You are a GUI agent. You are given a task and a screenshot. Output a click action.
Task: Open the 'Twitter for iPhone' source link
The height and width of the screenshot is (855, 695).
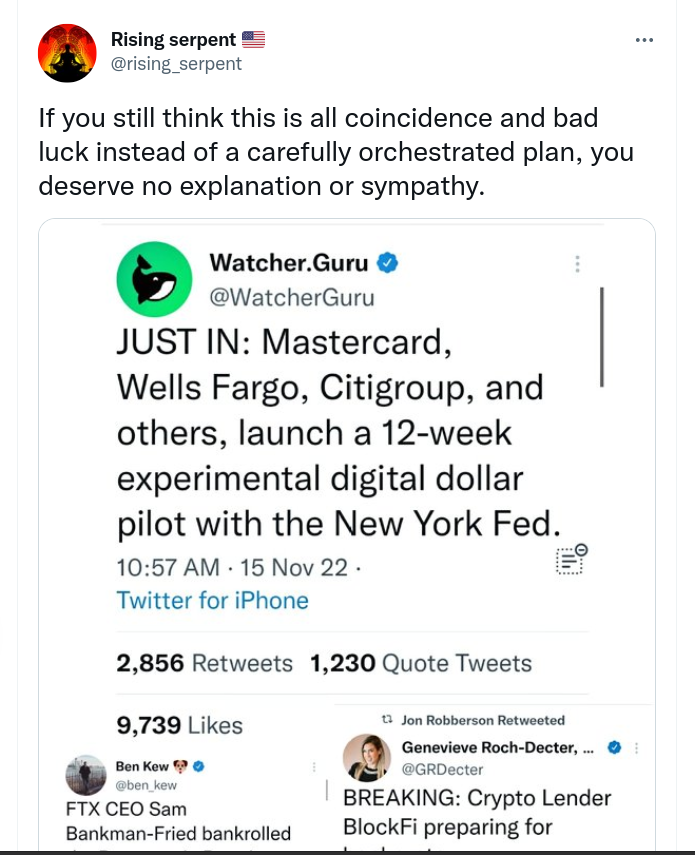click(x=212, y=600)
